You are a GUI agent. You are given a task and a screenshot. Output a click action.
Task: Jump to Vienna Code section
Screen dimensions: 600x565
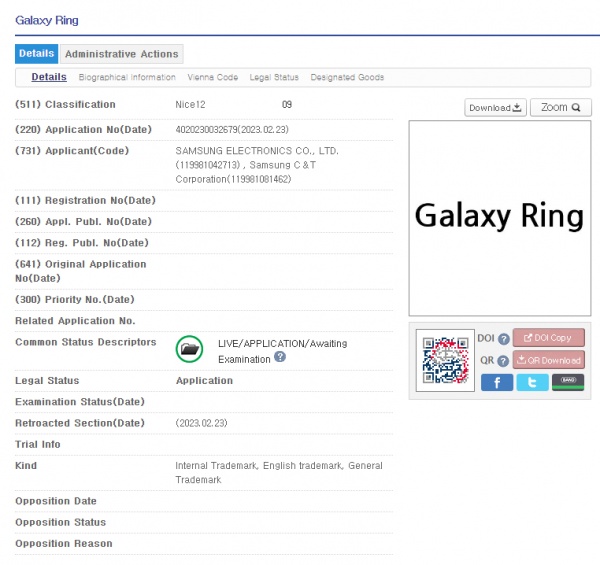tap(213, 77)
